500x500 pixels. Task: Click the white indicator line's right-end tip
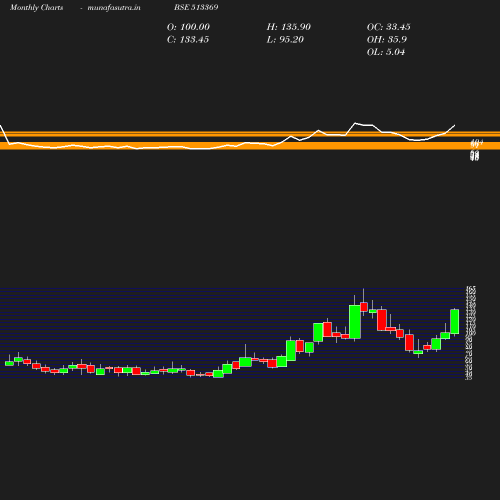(x=455, y=126)
